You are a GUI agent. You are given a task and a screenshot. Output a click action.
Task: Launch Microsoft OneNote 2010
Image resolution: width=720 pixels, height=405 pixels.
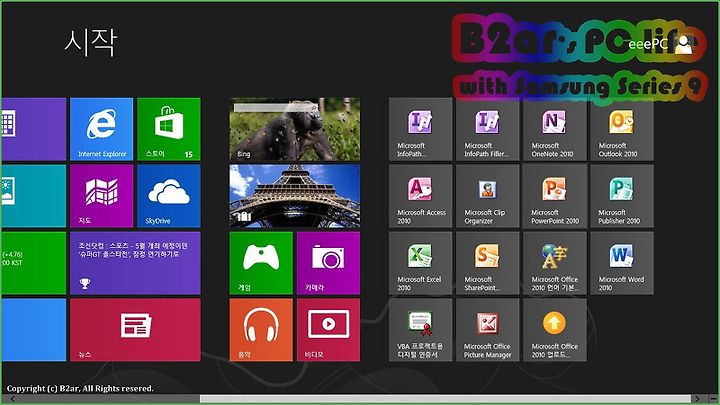[x=555, y=129]
